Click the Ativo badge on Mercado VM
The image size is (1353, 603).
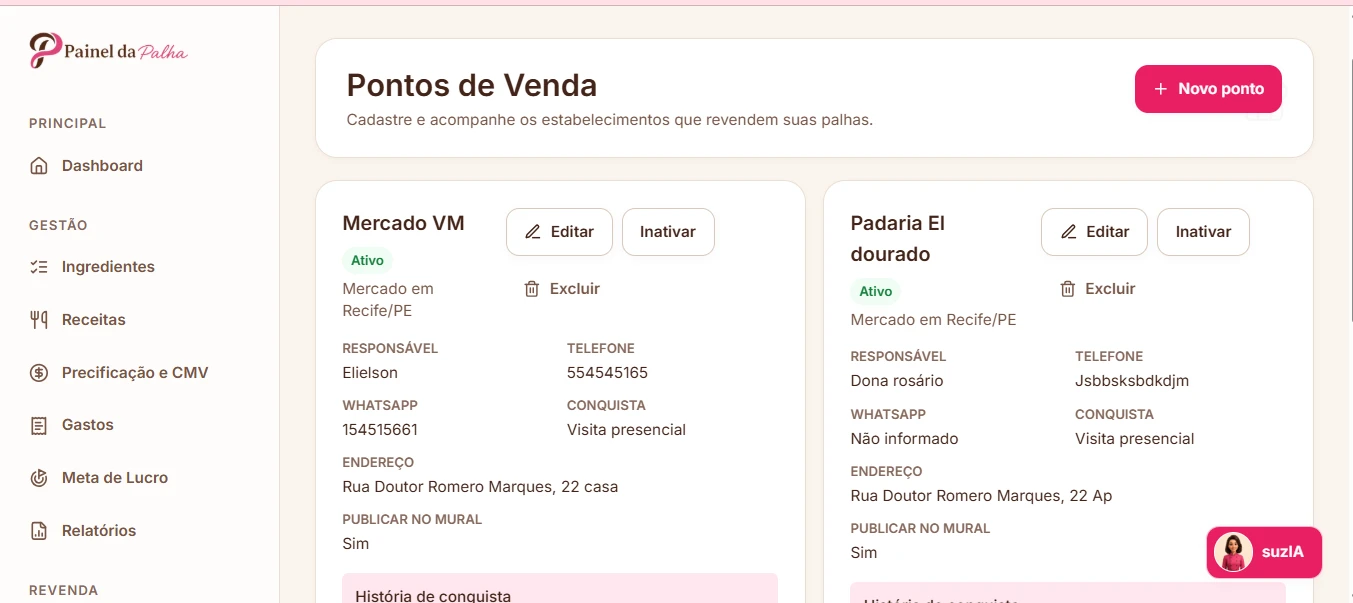367,260
